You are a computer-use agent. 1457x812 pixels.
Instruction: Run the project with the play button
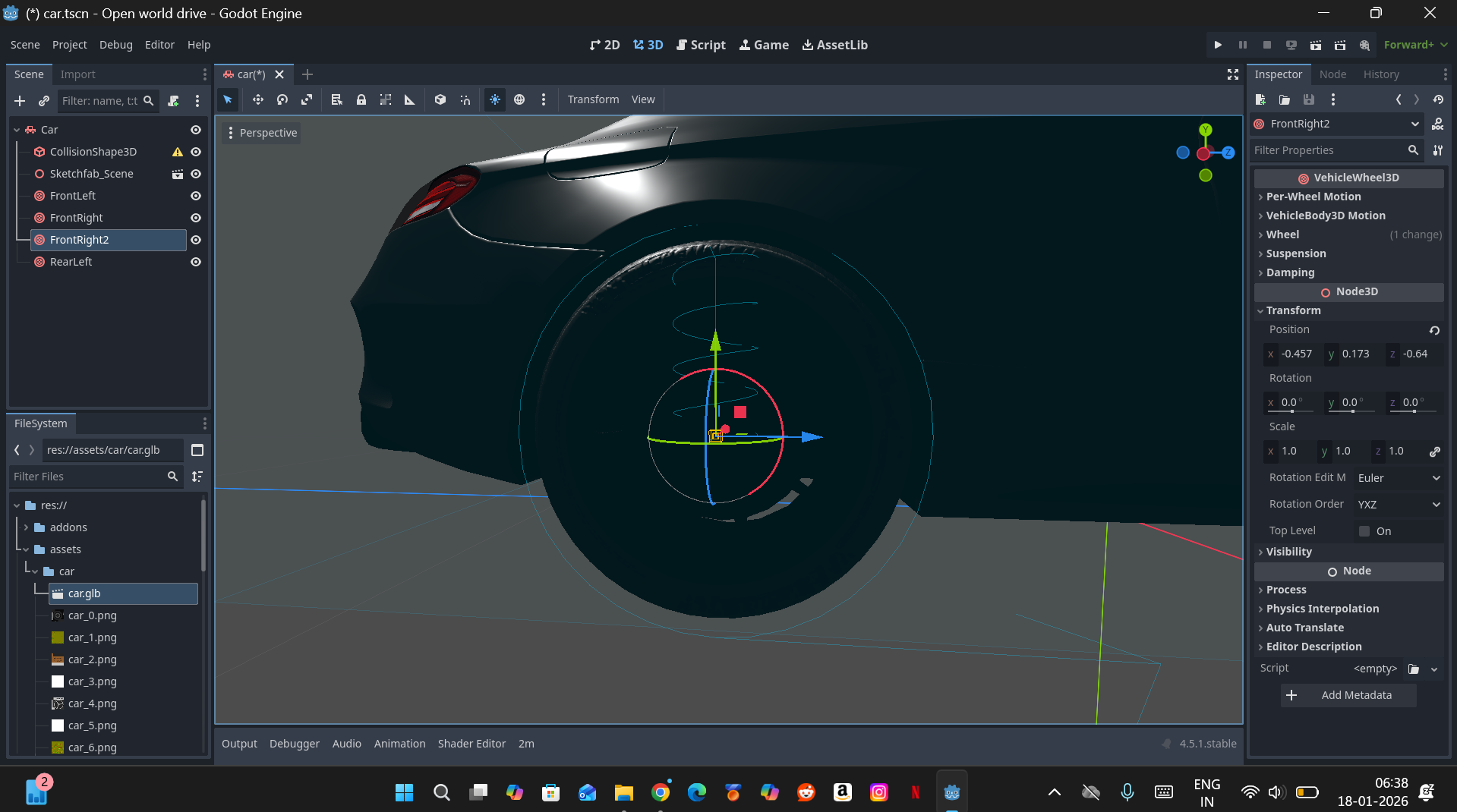(x=1218, y=45)
